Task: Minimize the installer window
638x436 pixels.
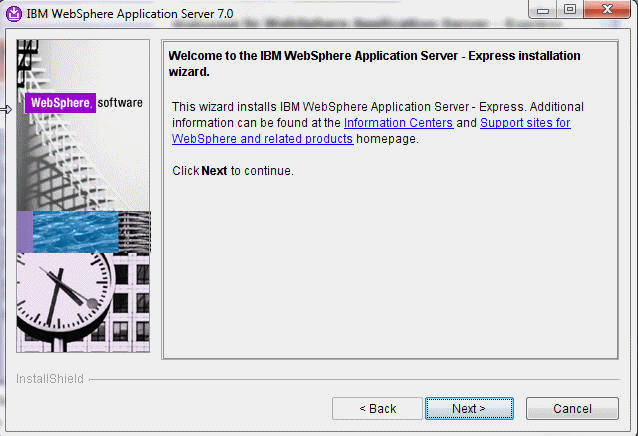Action: pos(543,10)
